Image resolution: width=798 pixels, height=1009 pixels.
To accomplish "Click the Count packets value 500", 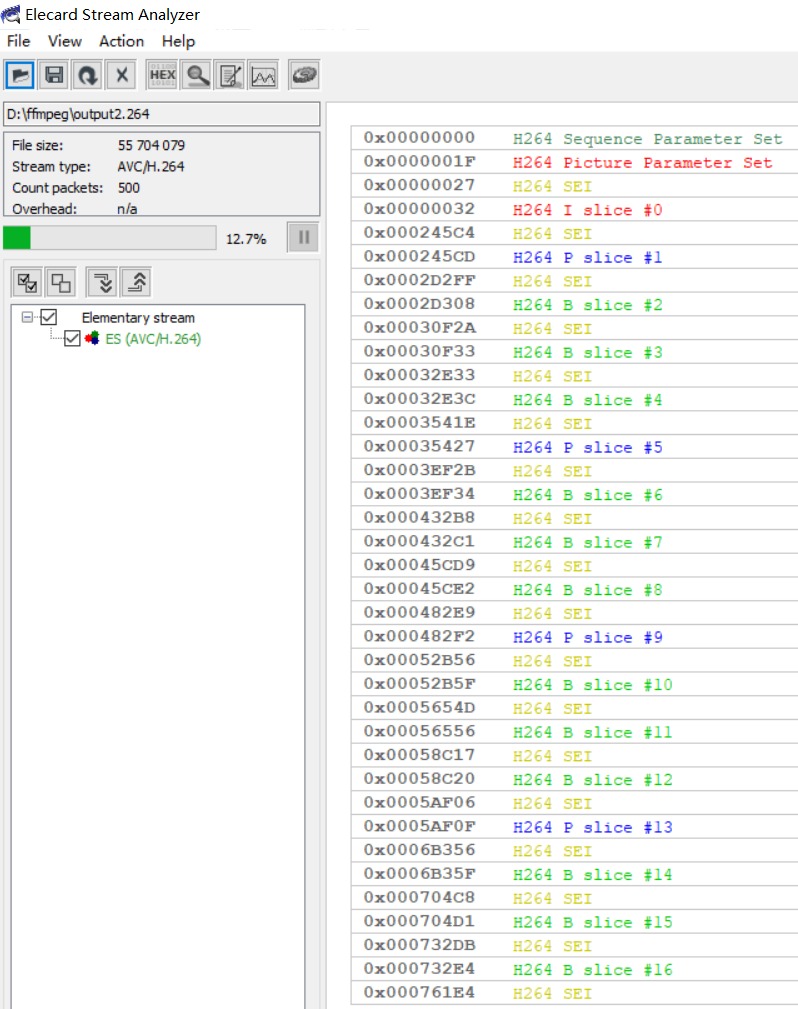I will pyautogui.click(x=129, y=188).
